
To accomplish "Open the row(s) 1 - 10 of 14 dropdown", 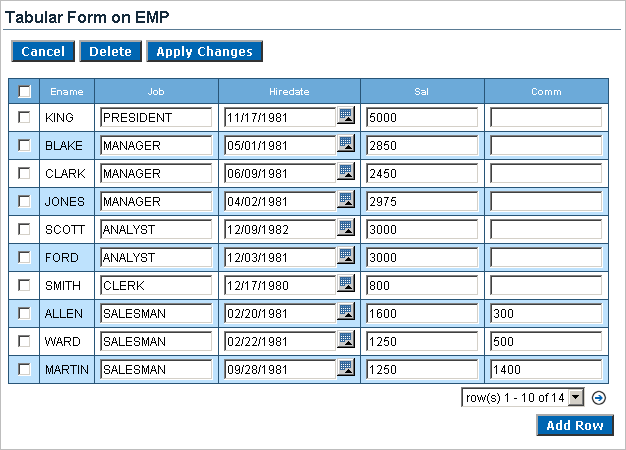I will [575, 398].
